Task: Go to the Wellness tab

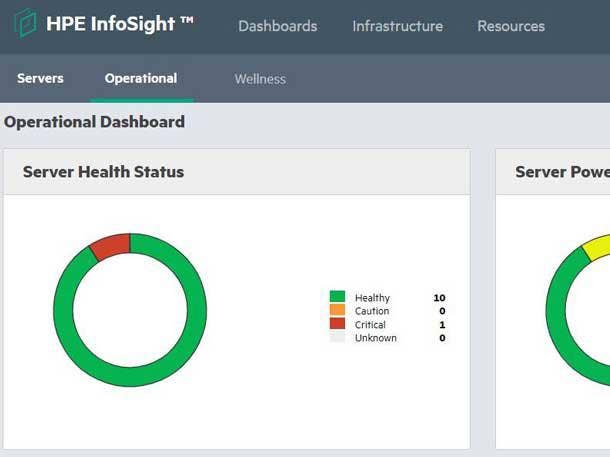Action: [260, 79]
